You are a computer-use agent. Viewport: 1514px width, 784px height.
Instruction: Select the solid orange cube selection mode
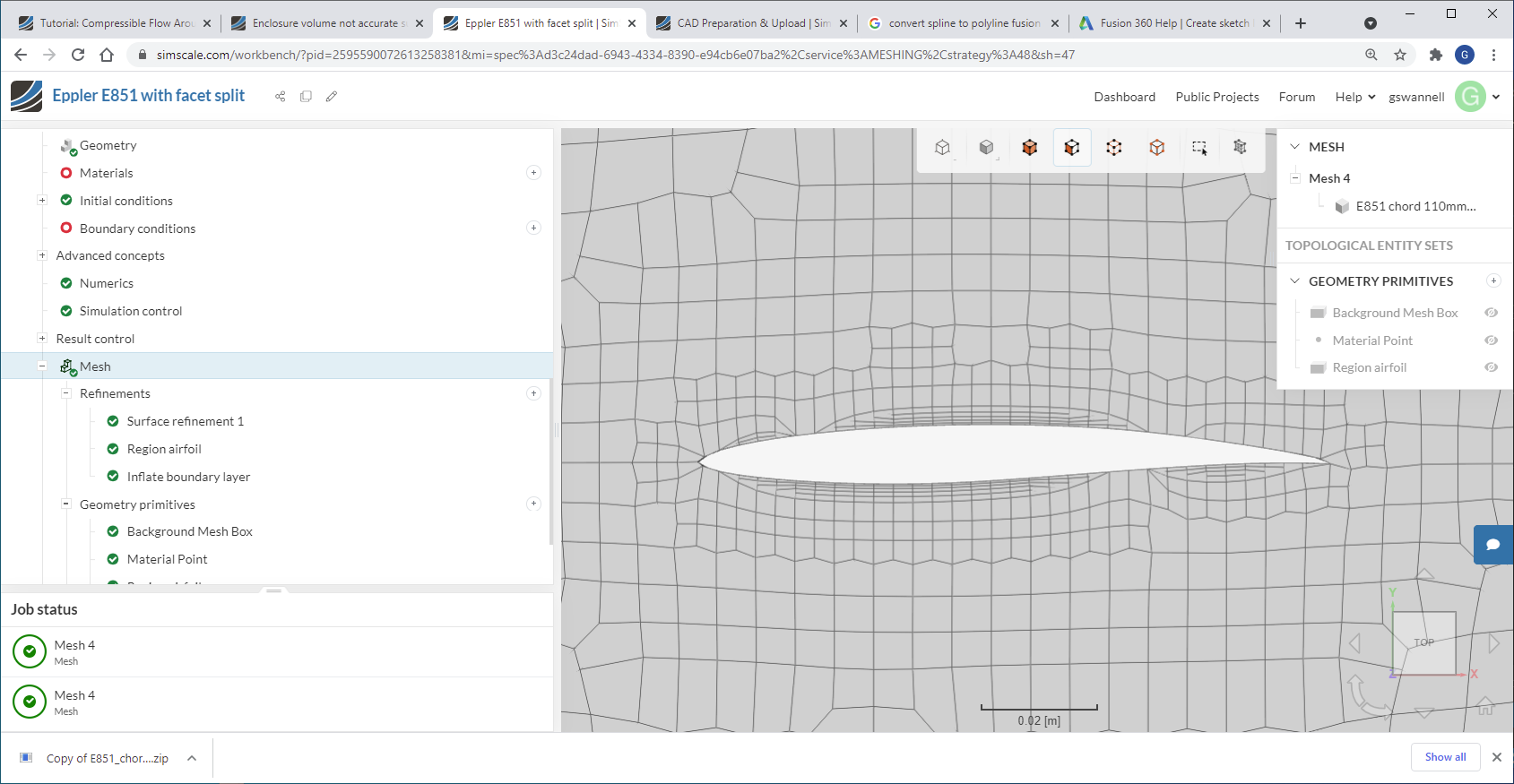coord(1029,148)
